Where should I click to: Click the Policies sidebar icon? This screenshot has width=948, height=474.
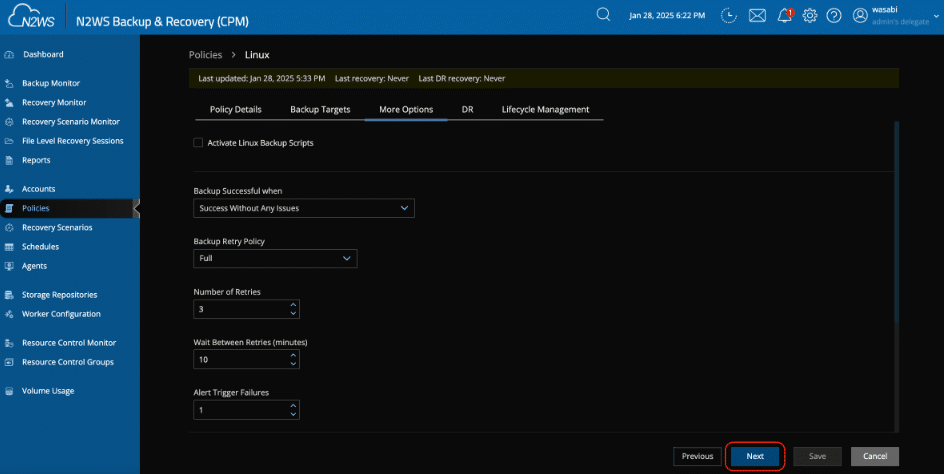coord(8,209)
